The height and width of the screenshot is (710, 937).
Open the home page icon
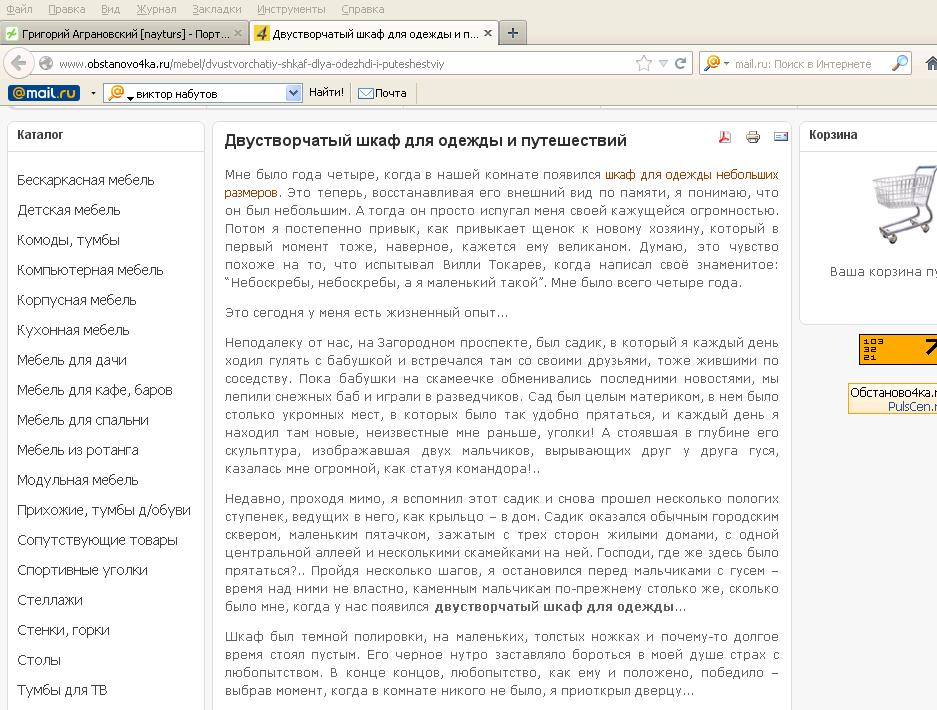coord(930,63)
